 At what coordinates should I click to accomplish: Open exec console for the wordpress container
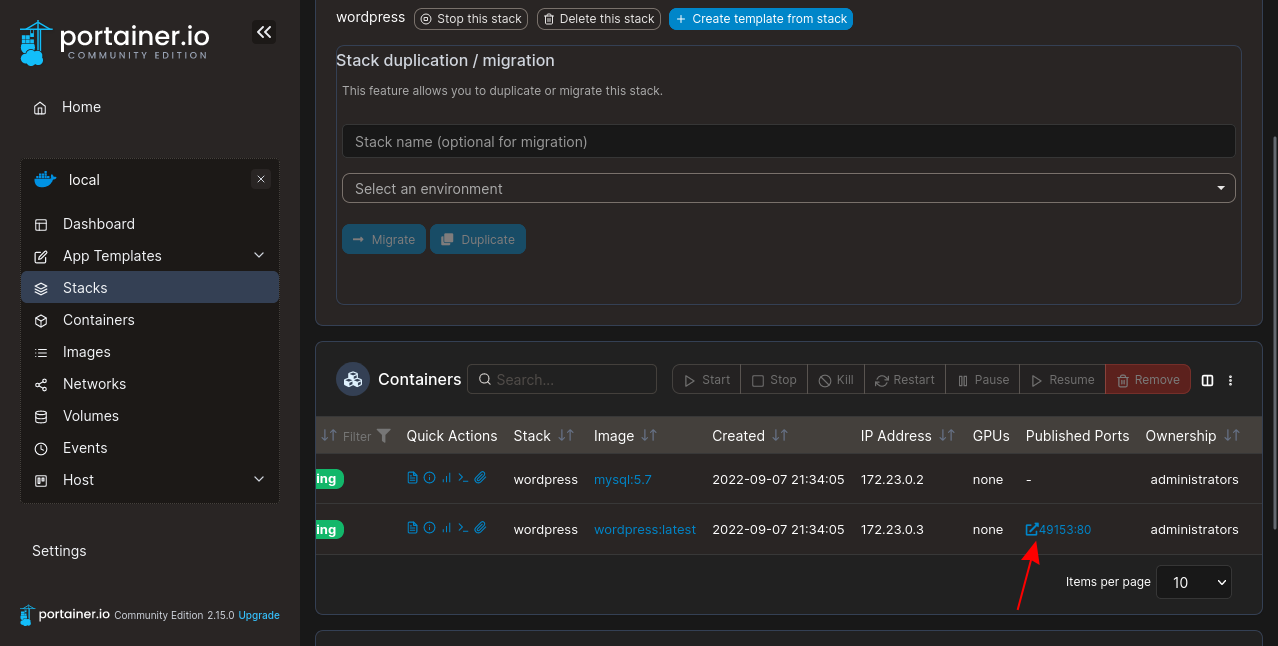coord(463,528)
